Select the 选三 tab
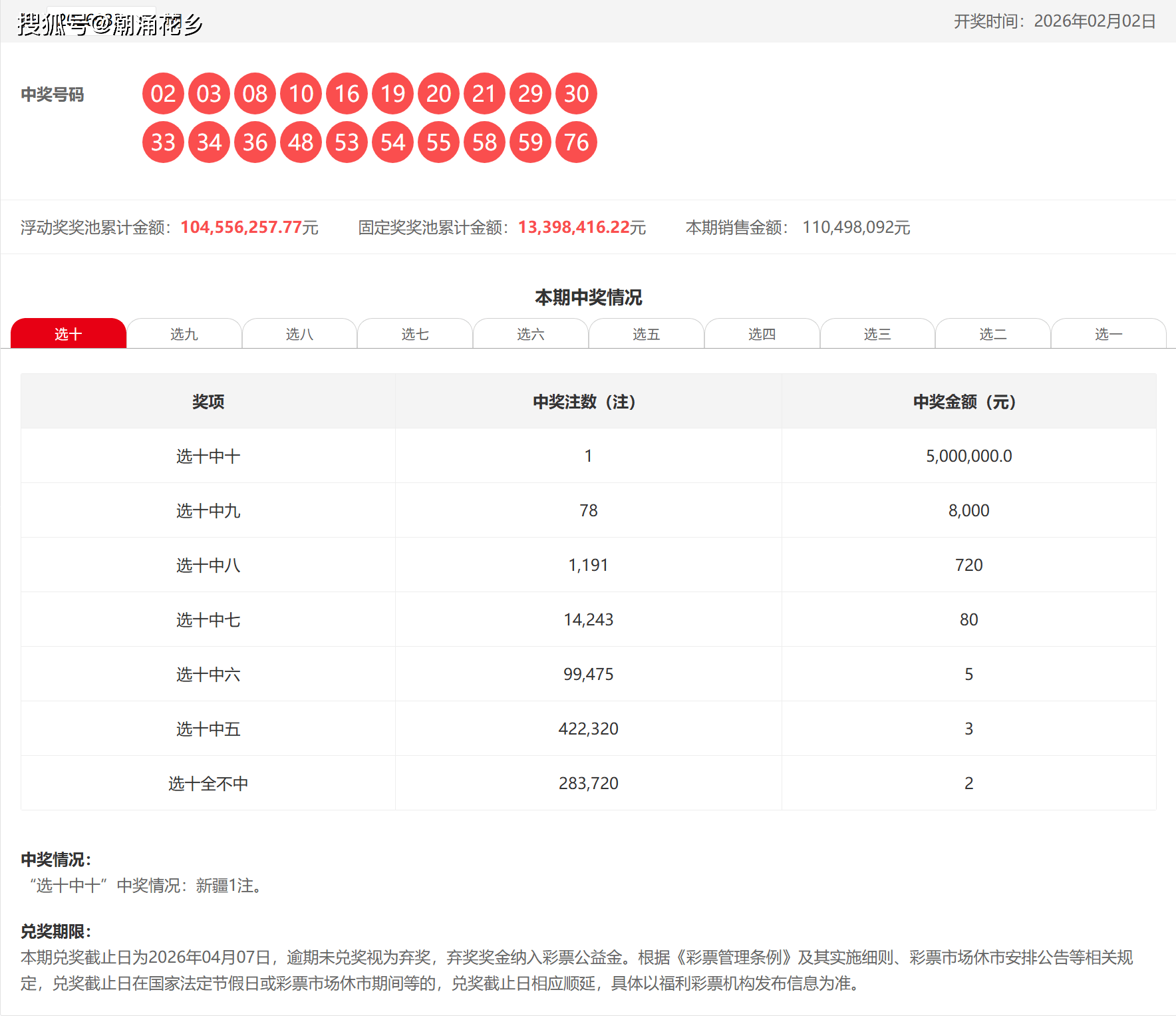Image resolution: width=1176 pixels, height=1016 pixels. (x=877, y=334)
